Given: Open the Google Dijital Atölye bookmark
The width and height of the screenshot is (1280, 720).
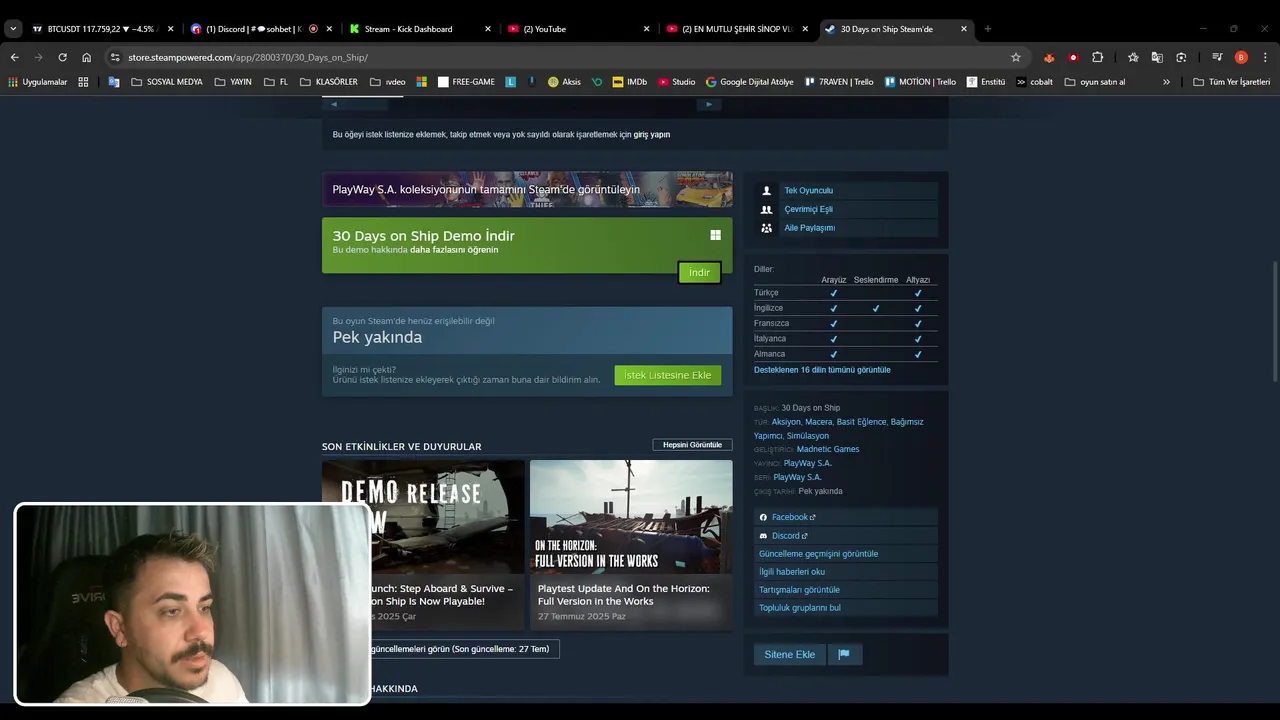Looking at the screenshot, I should [749, 82].
